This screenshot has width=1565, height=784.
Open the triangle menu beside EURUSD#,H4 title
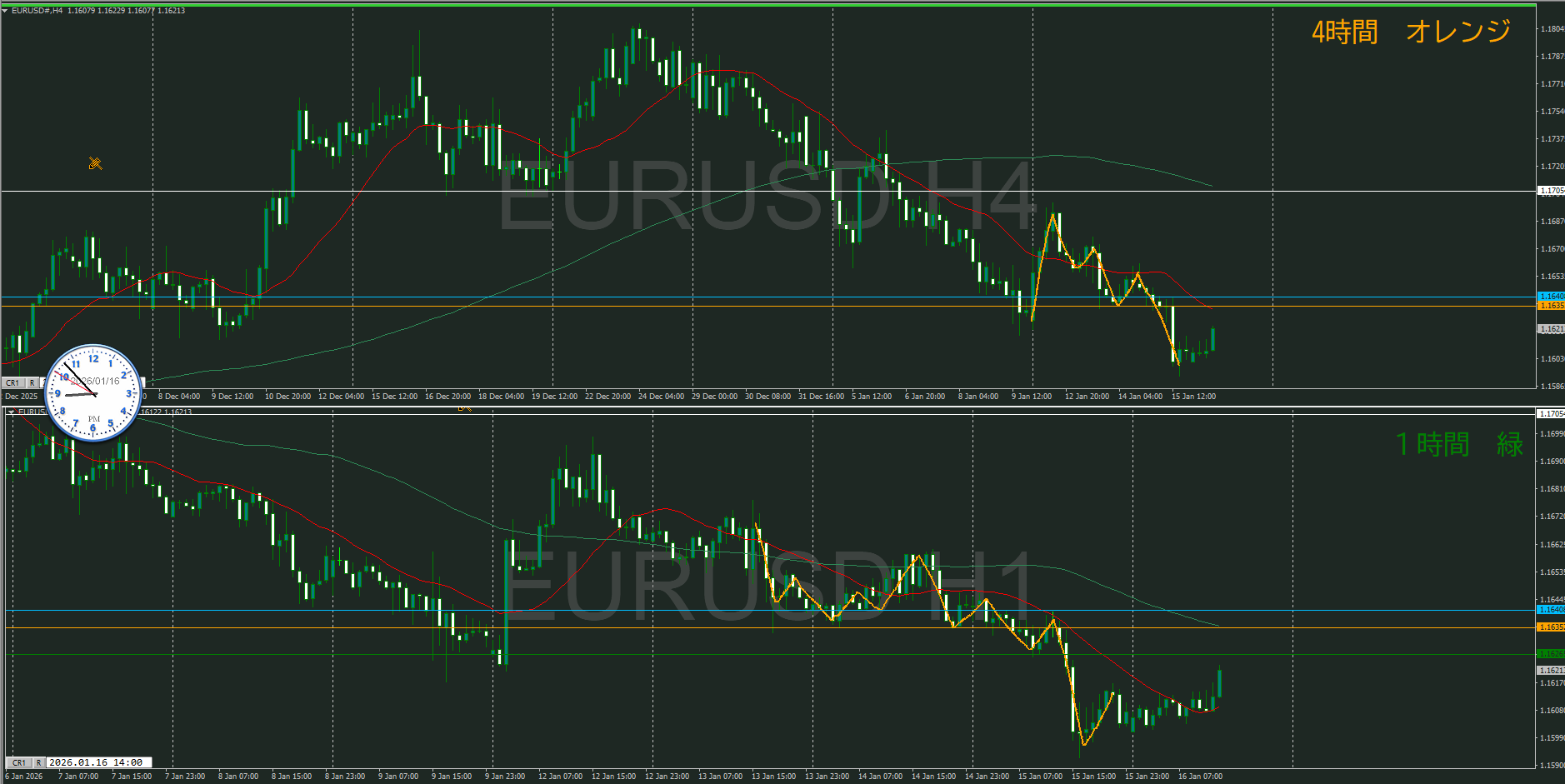5,11
